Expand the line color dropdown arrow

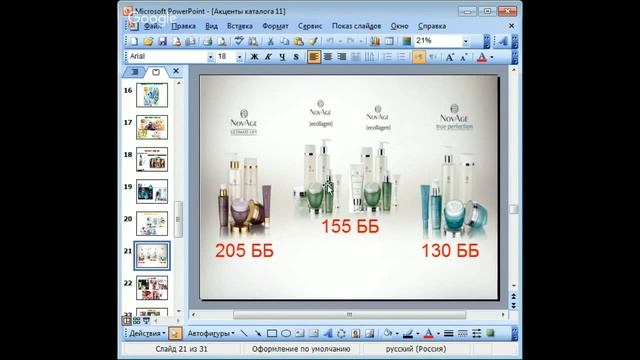[418, 333]
